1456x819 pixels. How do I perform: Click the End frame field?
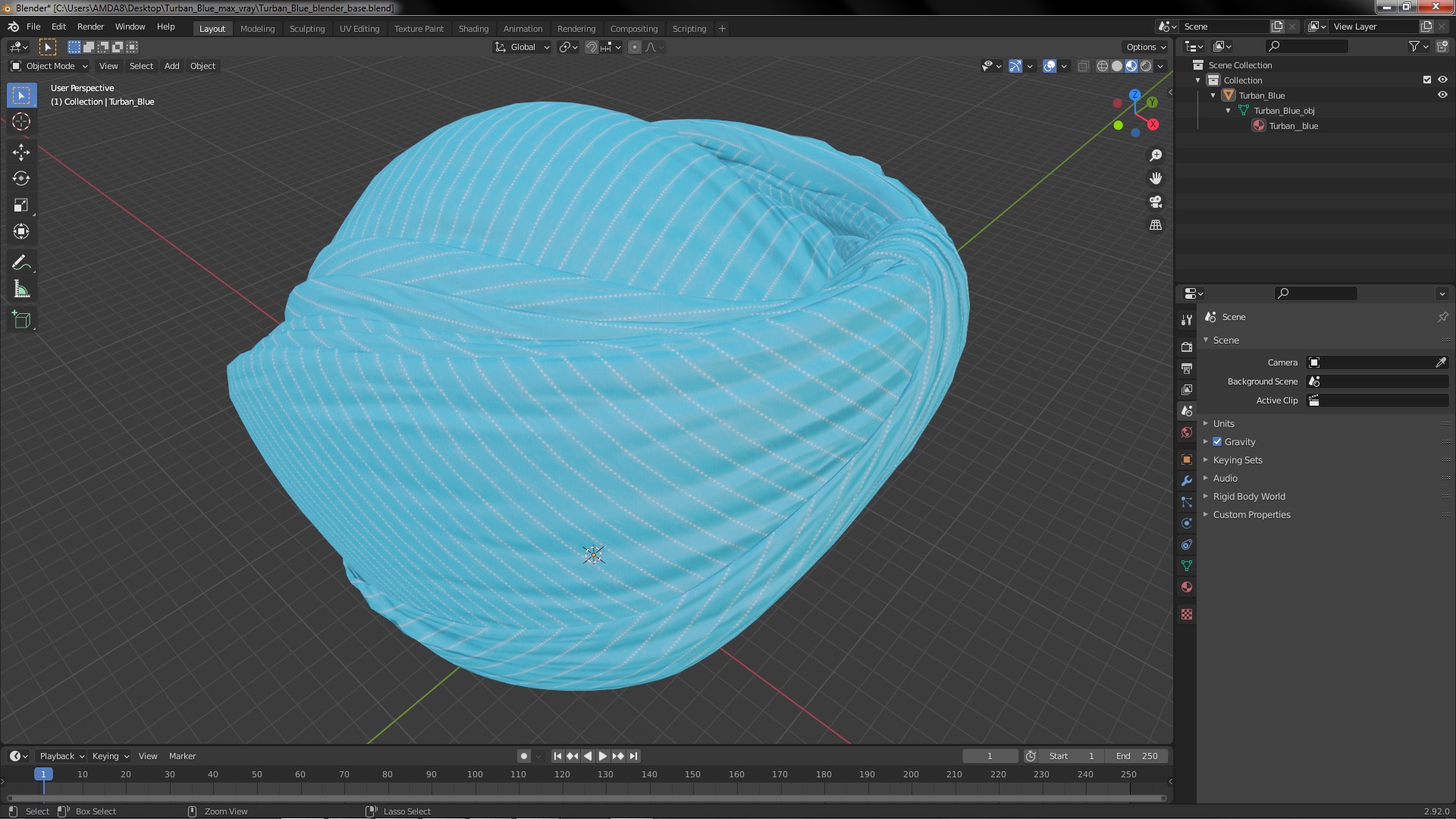pos(1136,756)
